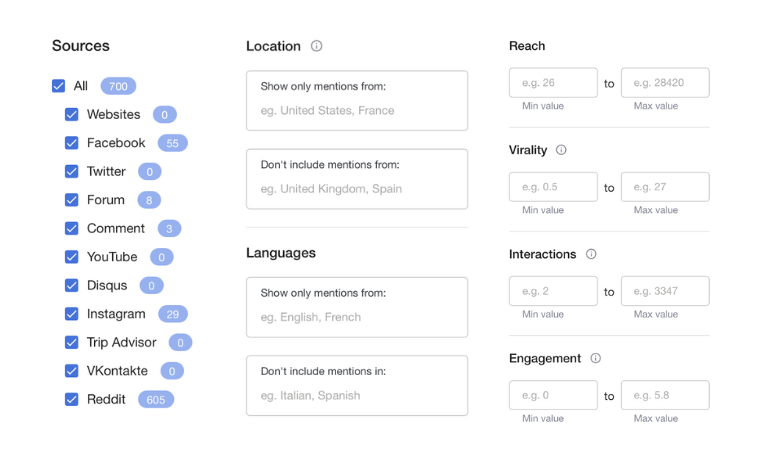Click the Location show only mentions field
The height and width of the screenshot is (450, 768).
357,110
